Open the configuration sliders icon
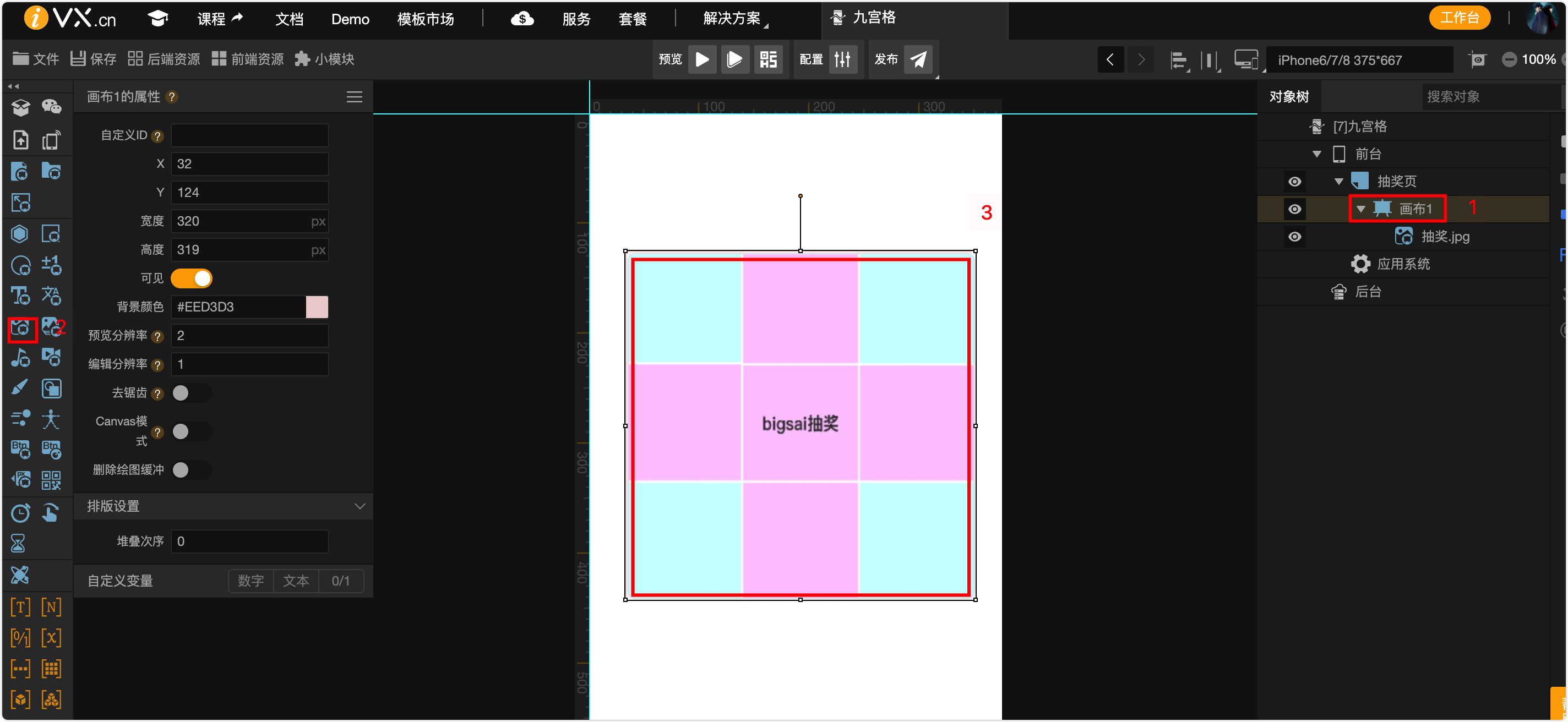The image size is (1568, 722). tap(842, 59)
